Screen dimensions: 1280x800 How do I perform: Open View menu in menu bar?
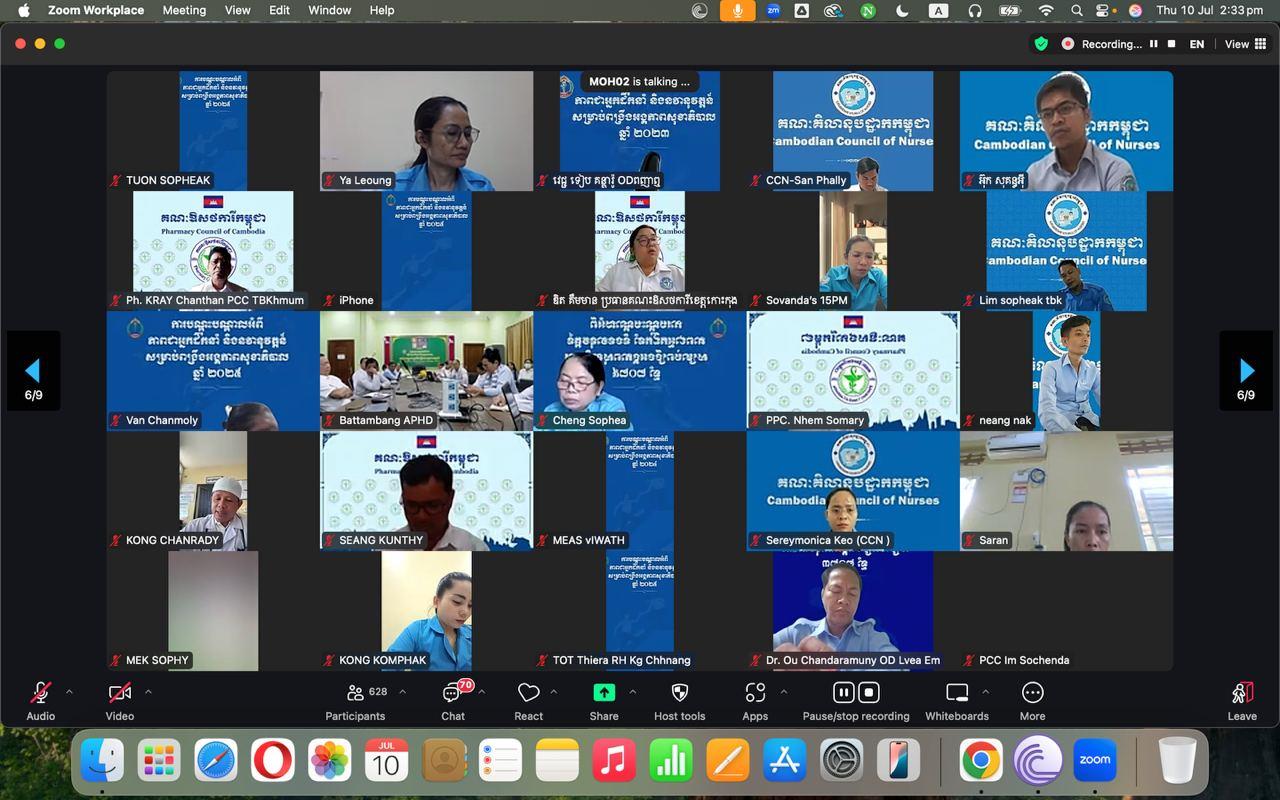238,10
